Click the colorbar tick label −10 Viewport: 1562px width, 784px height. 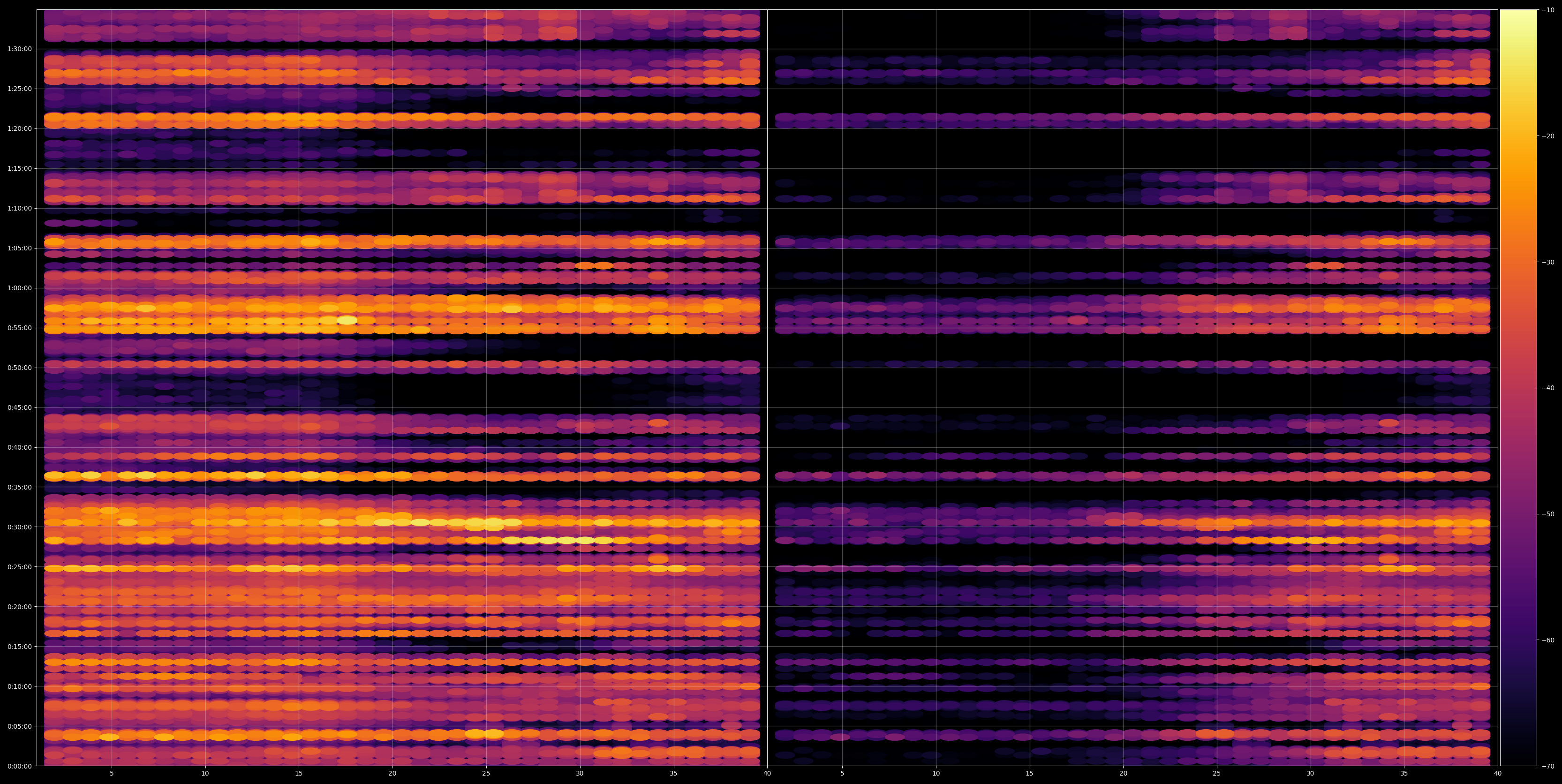(x=1548, y=10)
